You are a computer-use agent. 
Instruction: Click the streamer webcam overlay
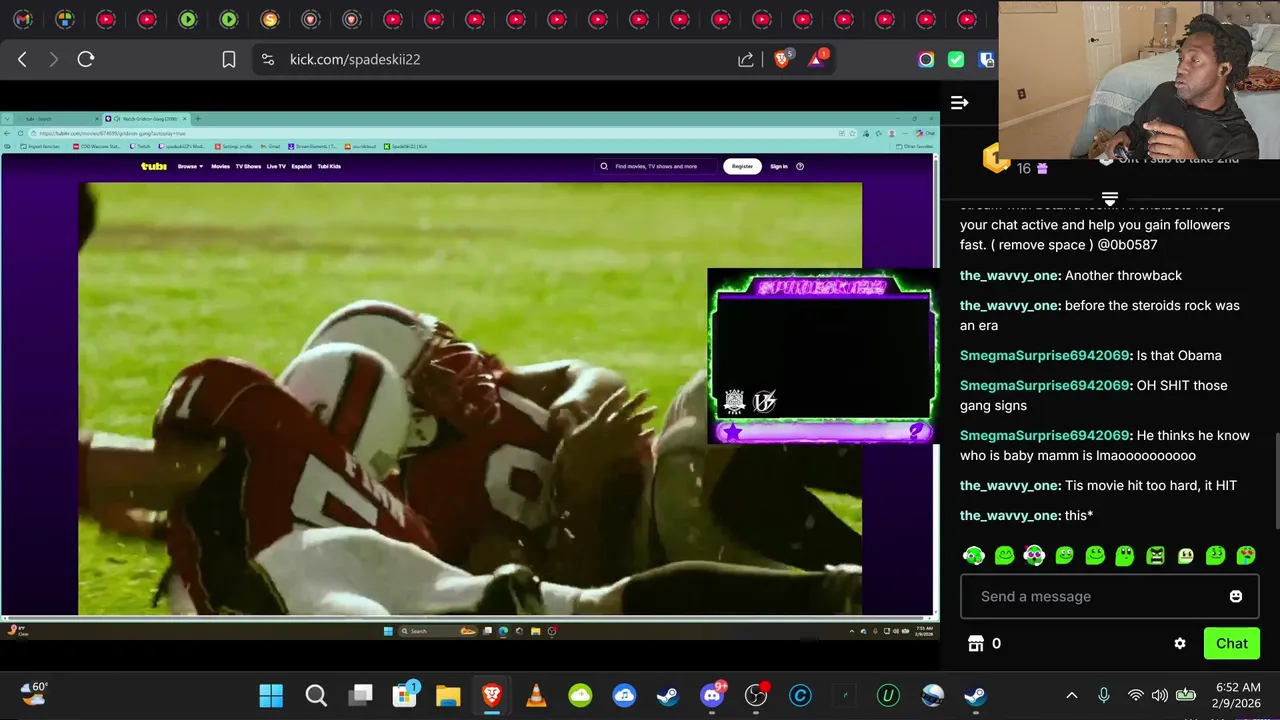[1139, 80]
